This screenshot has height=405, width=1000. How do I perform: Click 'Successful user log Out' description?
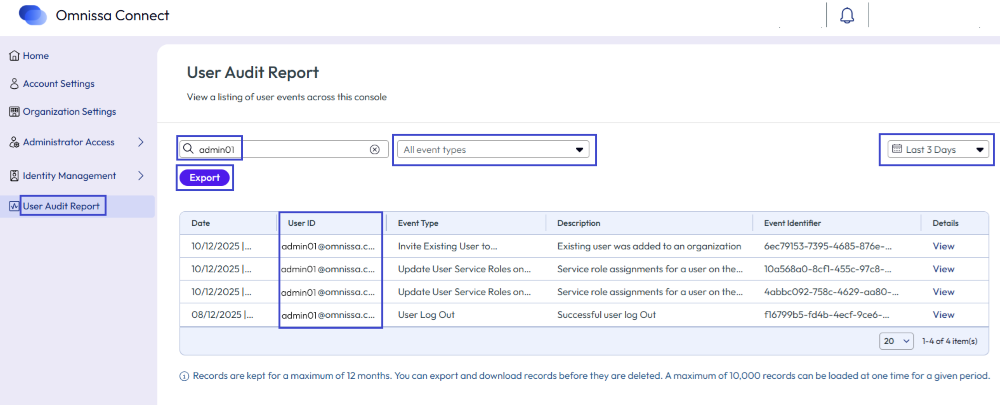pos(606,314)
